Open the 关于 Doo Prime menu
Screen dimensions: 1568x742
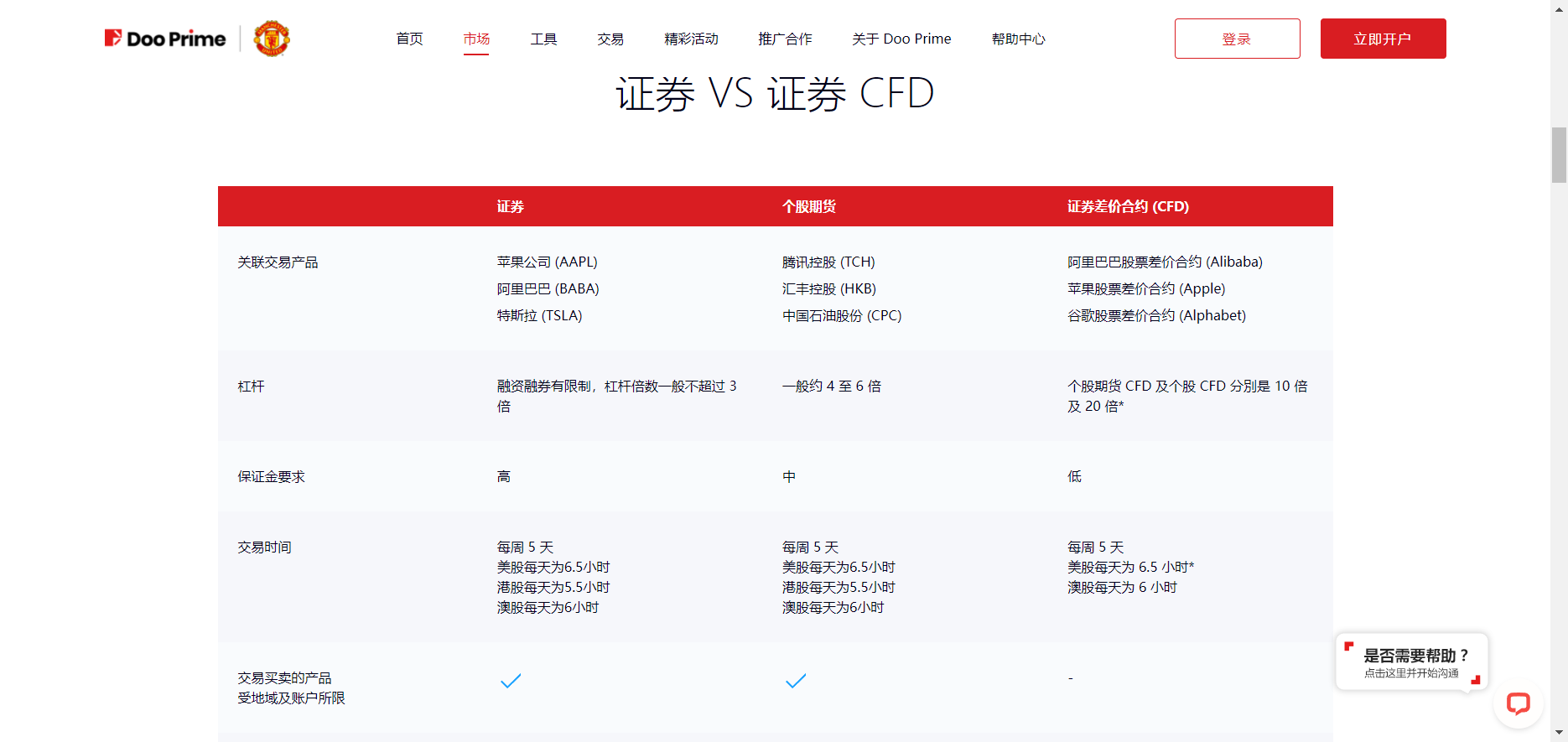(901, 39)
